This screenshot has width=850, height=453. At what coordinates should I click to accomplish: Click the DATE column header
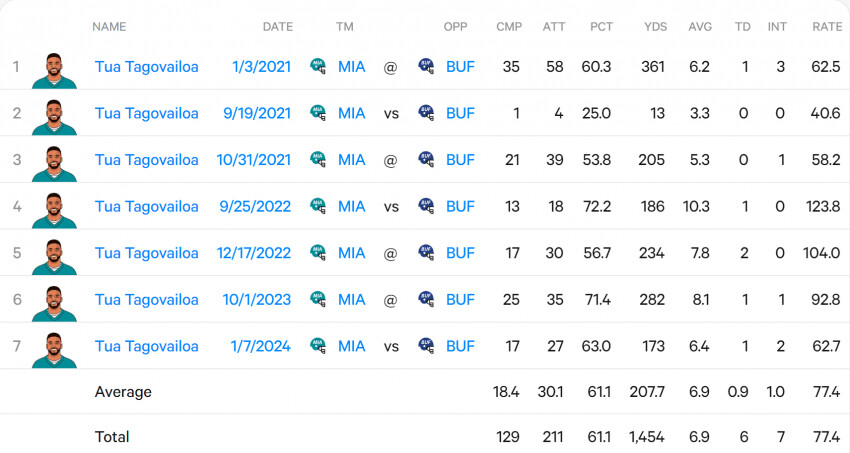pyautogui.click(x=277, y=27)
